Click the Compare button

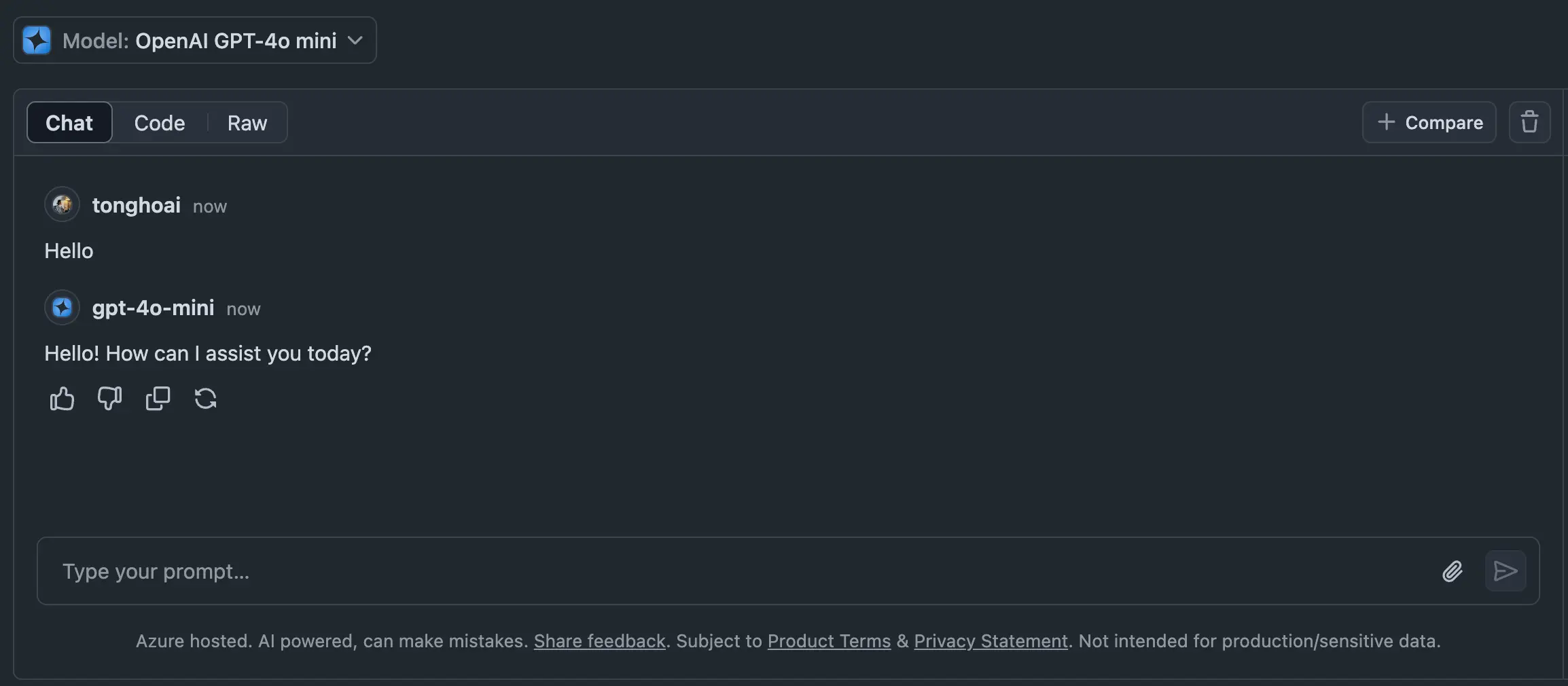click(x=1429, y=122)
